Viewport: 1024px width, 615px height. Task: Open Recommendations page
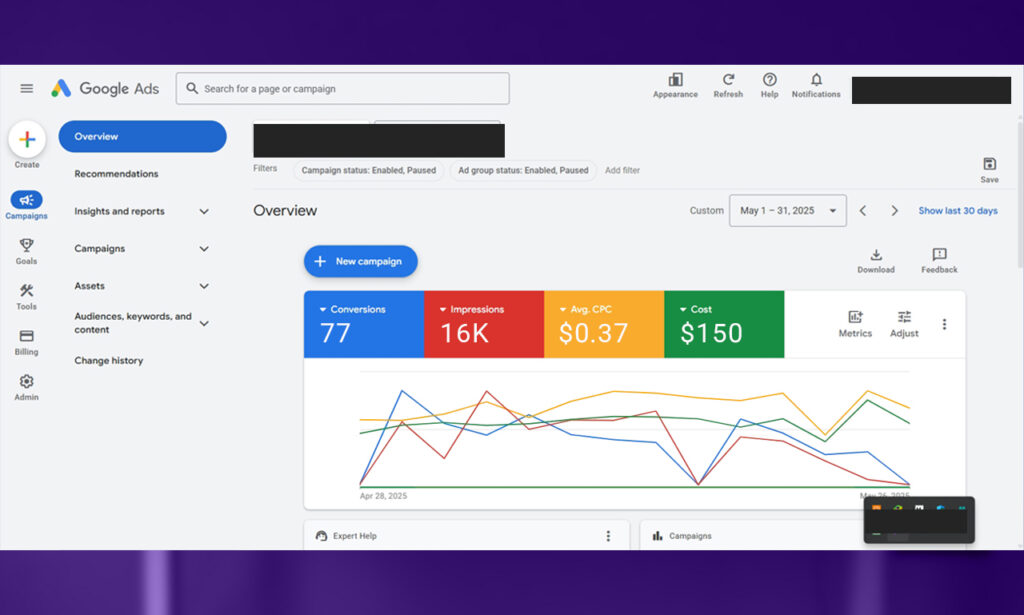(x=116, y=174)
